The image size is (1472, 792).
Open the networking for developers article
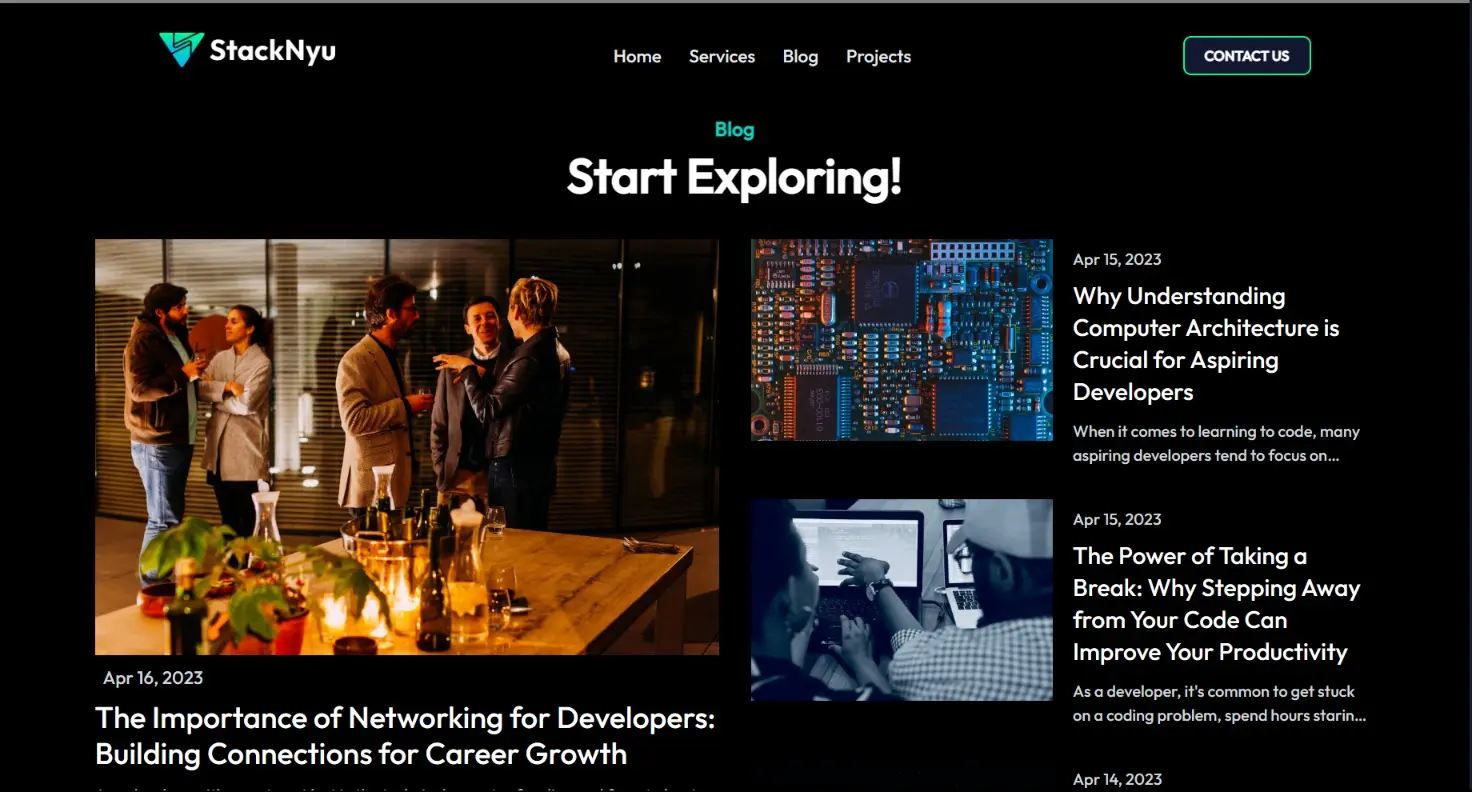point(405,735)
